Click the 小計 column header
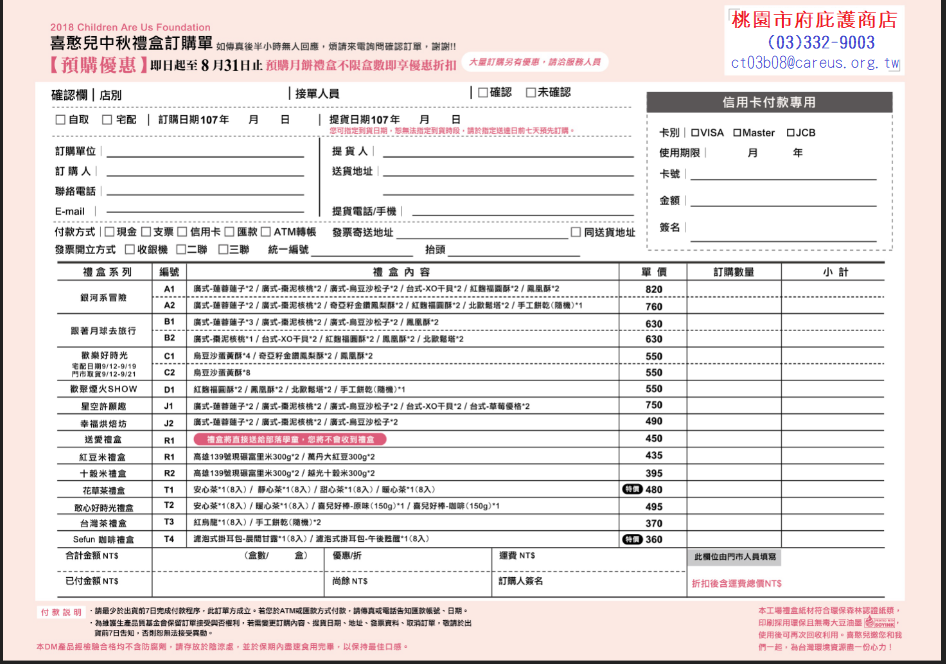 coord(836,272)
